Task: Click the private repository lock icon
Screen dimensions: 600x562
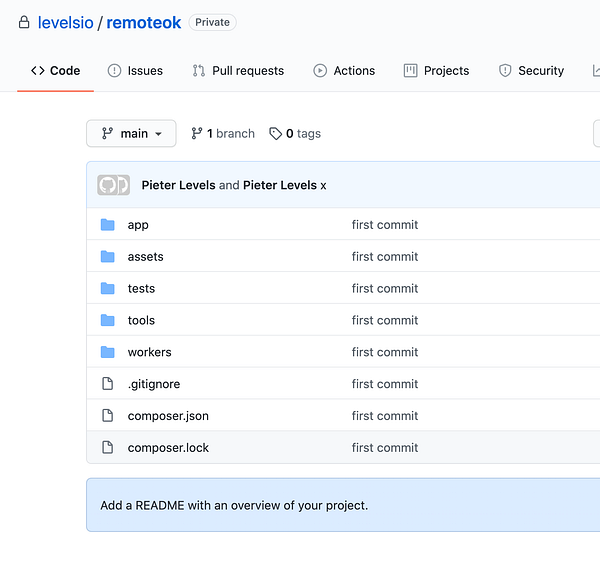Action: point(24,22)
